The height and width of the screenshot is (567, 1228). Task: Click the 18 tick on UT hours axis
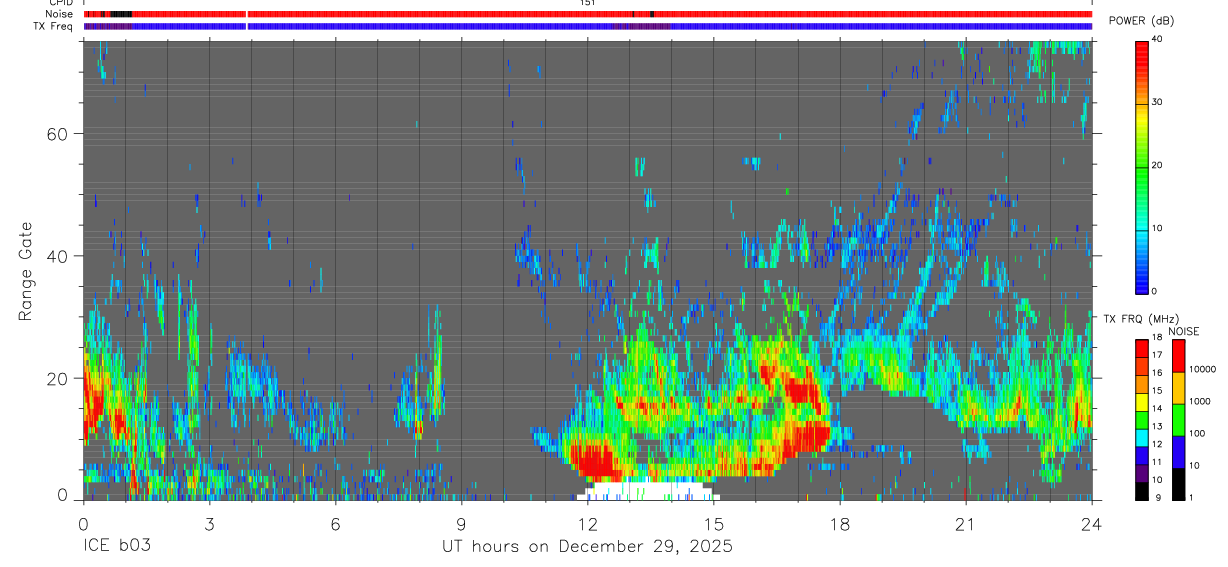click(839, 524)
